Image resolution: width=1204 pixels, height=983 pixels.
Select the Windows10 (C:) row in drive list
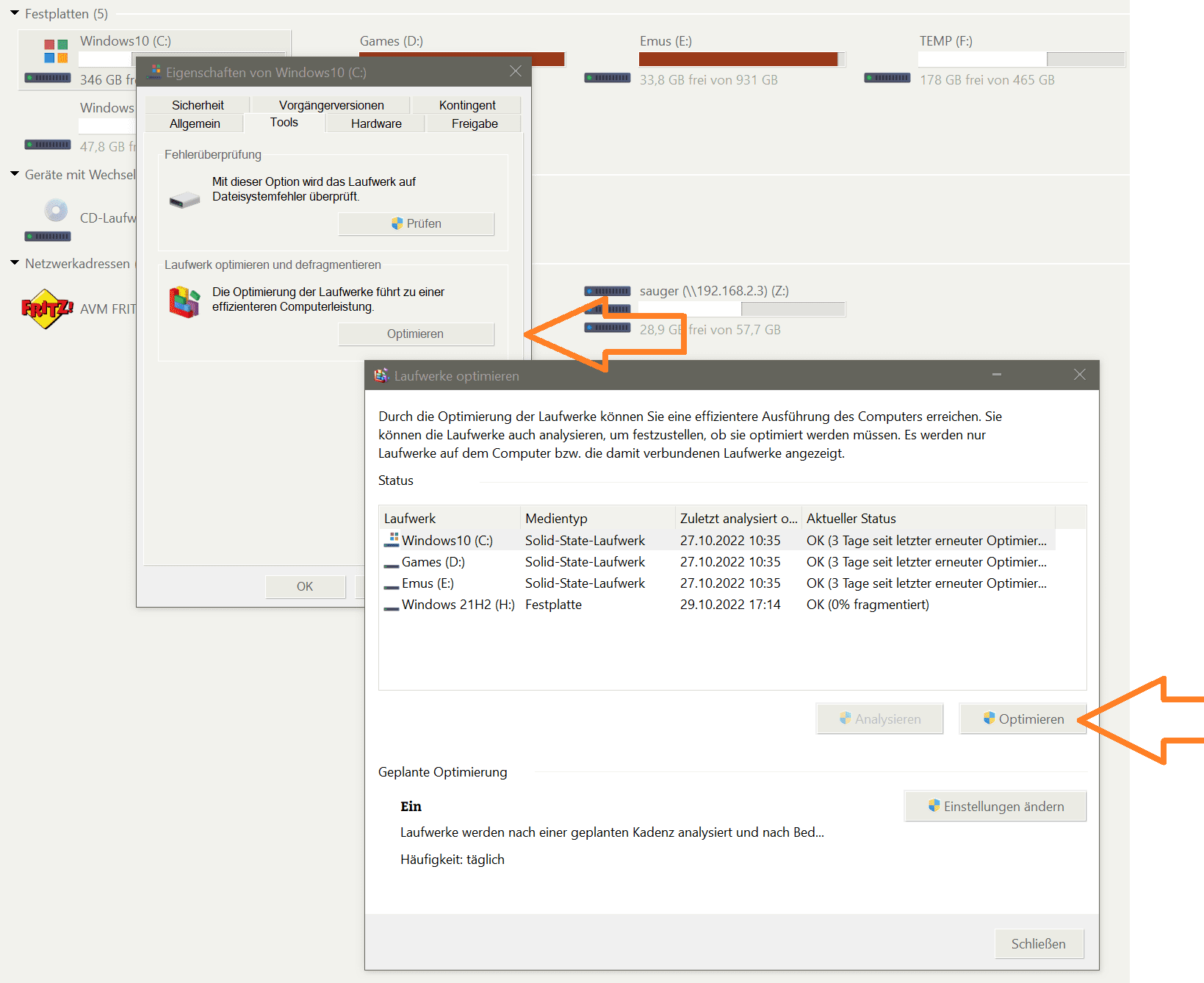[718, 540]
